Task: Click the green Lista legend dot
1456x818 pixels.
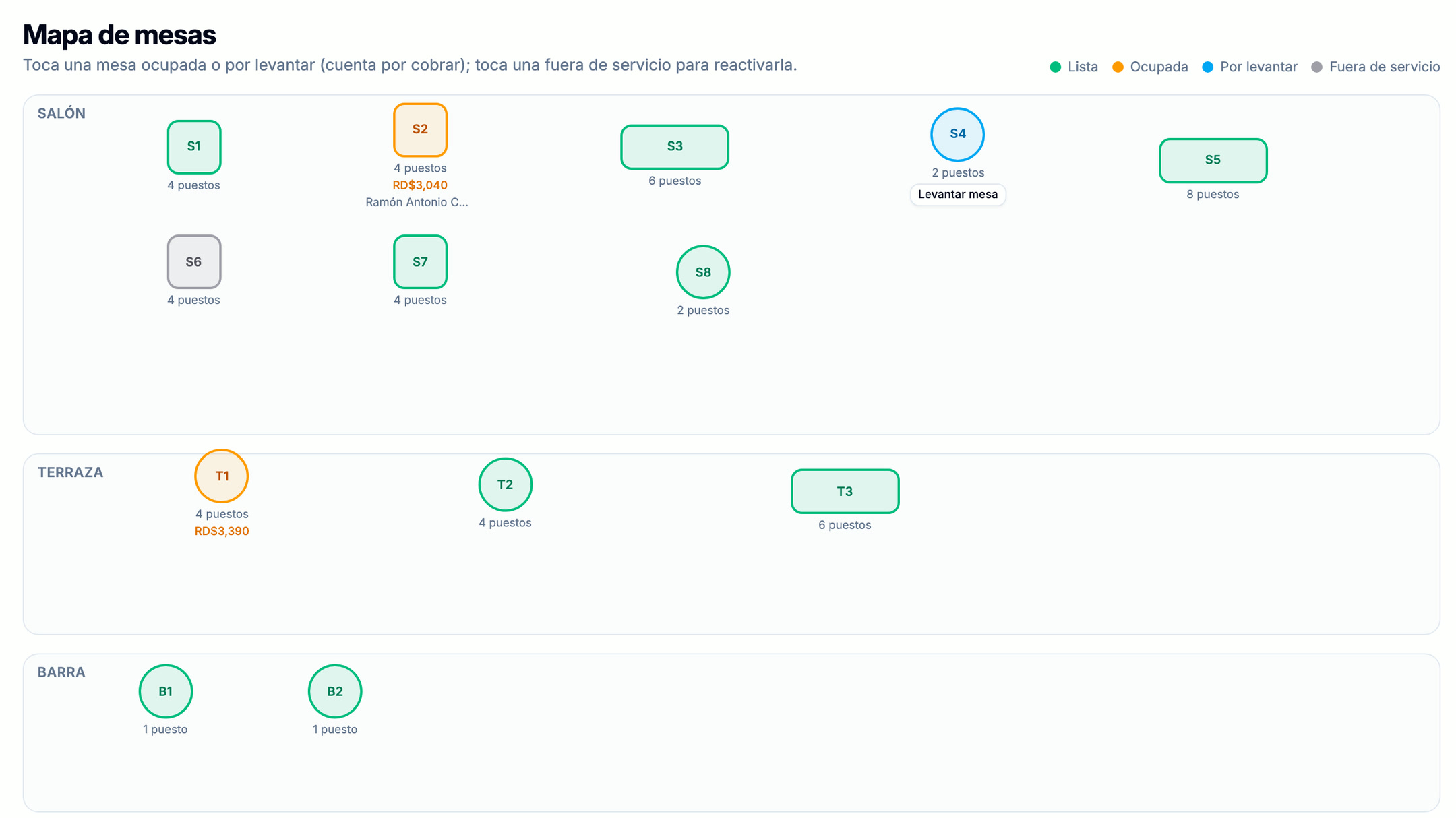Action: [1056, 67]
